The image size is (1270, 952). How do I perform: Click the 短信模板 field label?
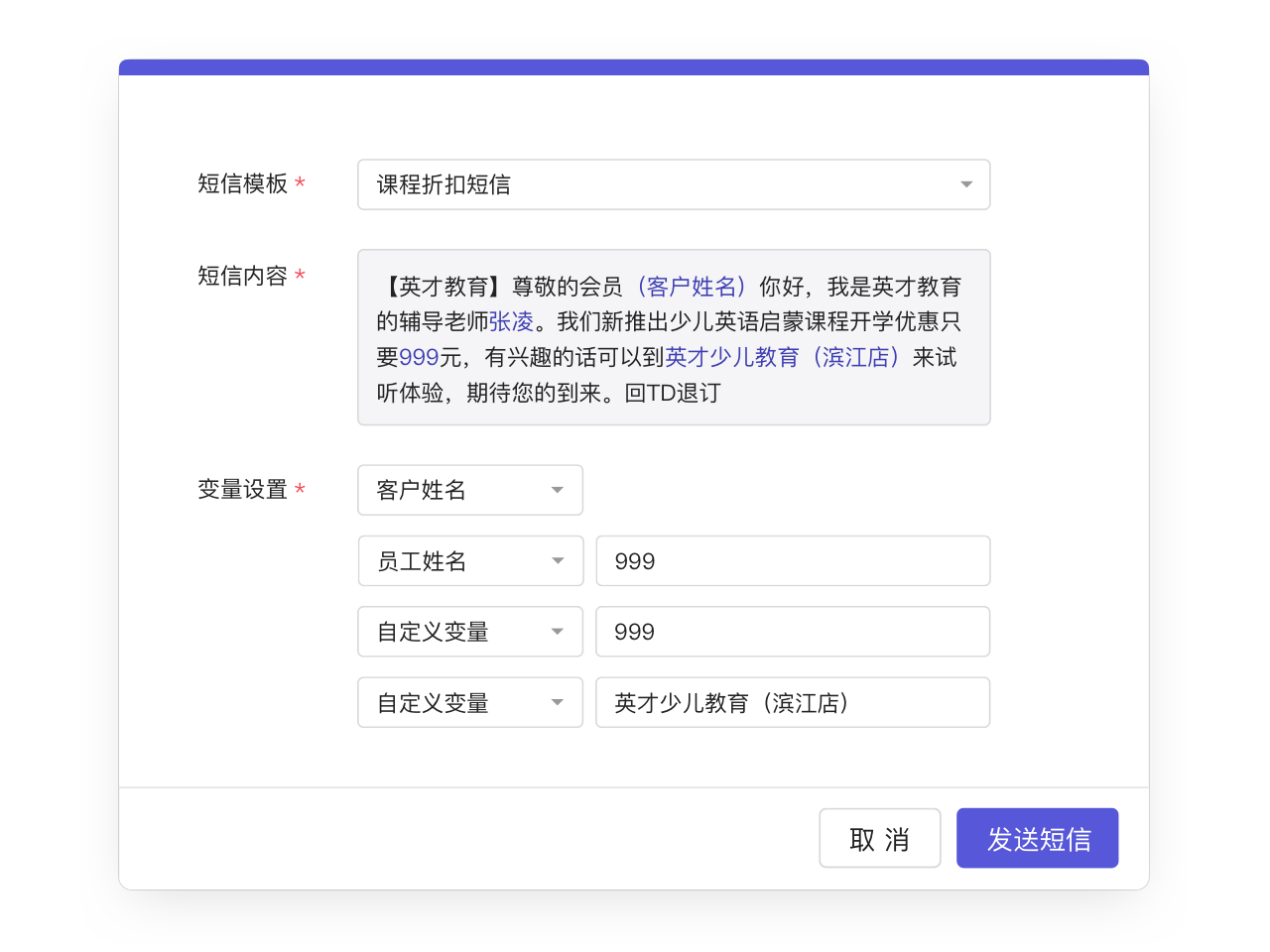pos(242,184)
